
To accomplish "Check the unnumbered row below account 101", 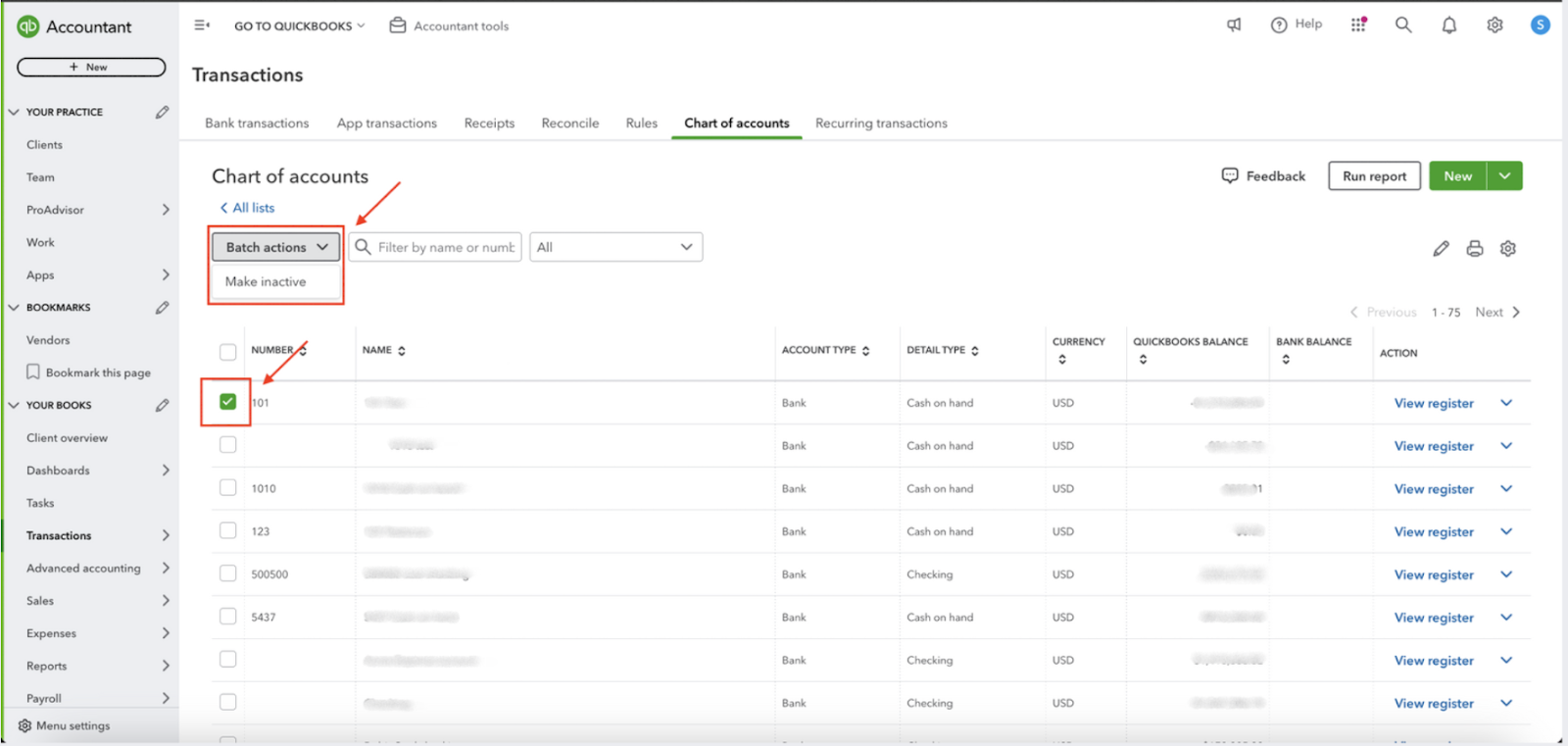I will 228,445.
